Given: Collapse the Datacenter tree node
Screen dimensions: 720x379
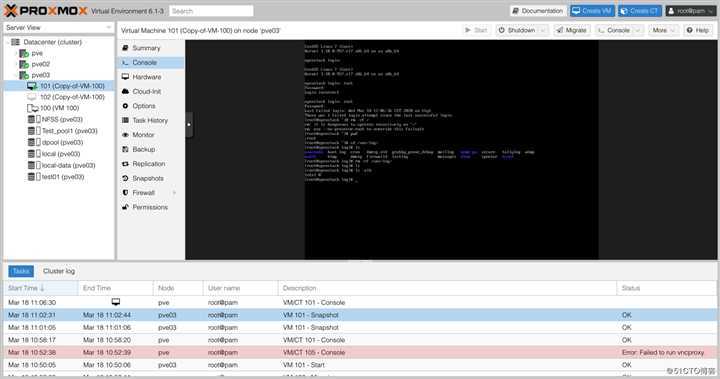Looking at the screenshot, I should [8, 42].
